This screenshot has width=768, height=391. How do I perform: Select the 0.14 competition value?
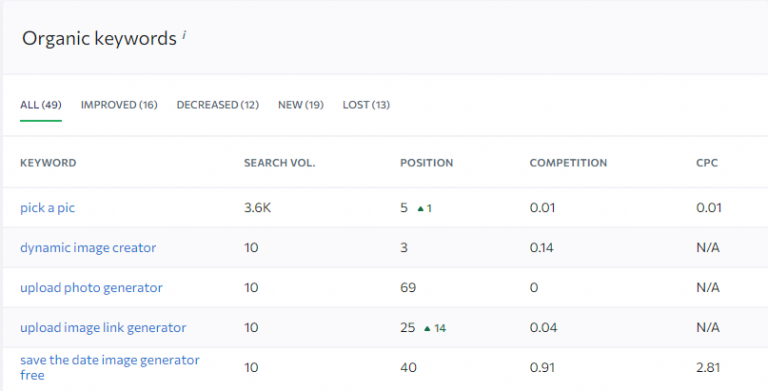click(x=542, y=247)
